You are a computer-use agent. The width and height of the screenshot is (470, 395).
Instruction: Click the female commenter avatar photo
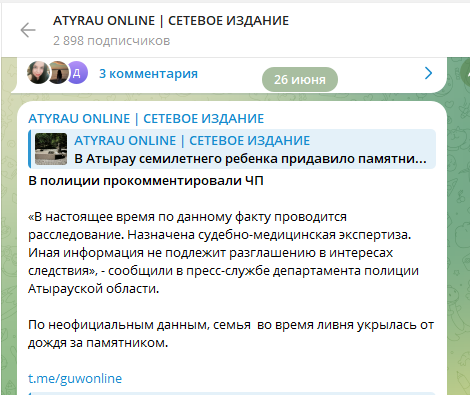pyautogui.click(x=38, y=72)
